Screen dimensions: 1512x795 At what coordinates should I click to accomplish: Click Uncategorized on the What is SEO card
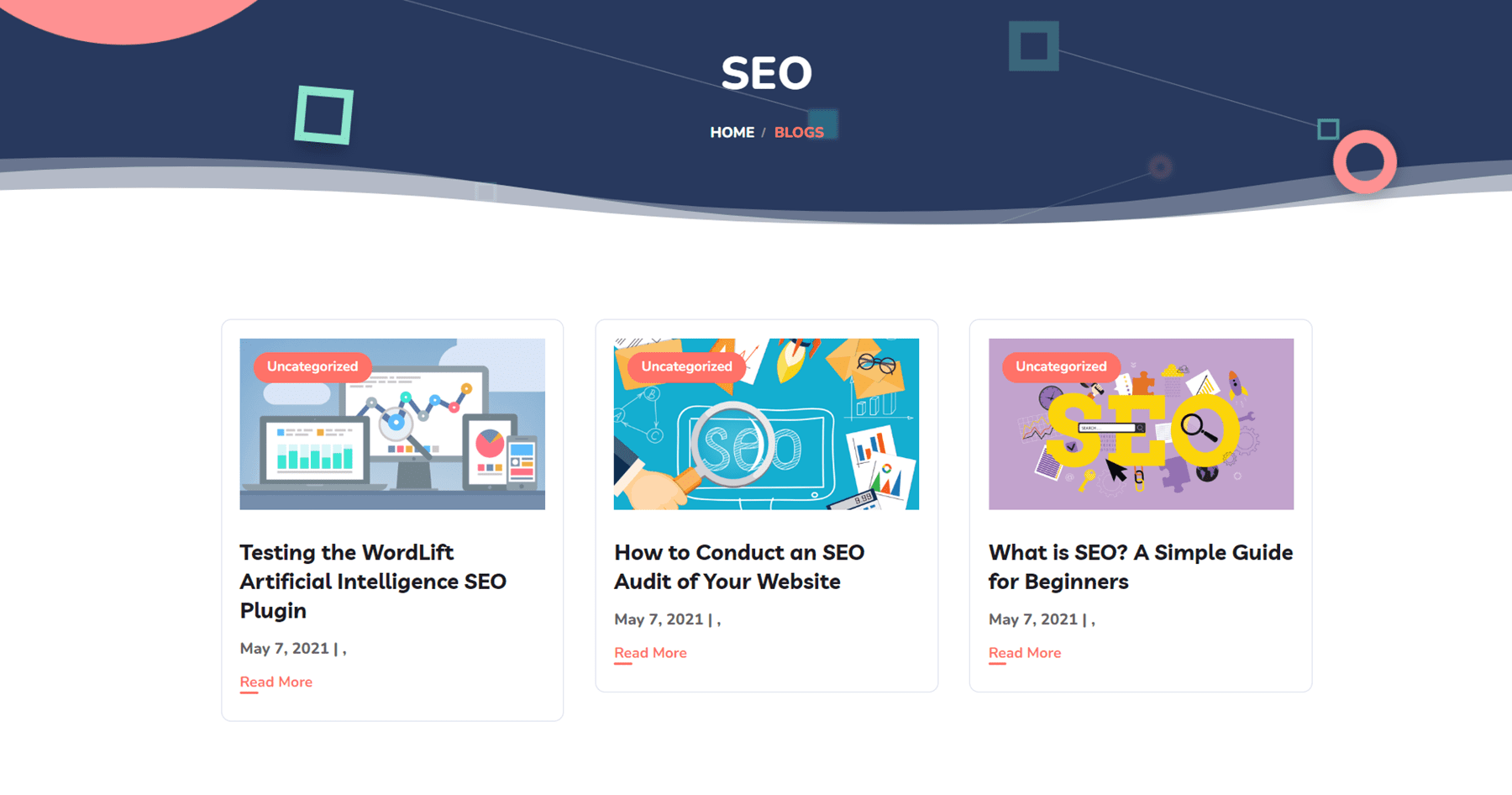[1061, 366]
